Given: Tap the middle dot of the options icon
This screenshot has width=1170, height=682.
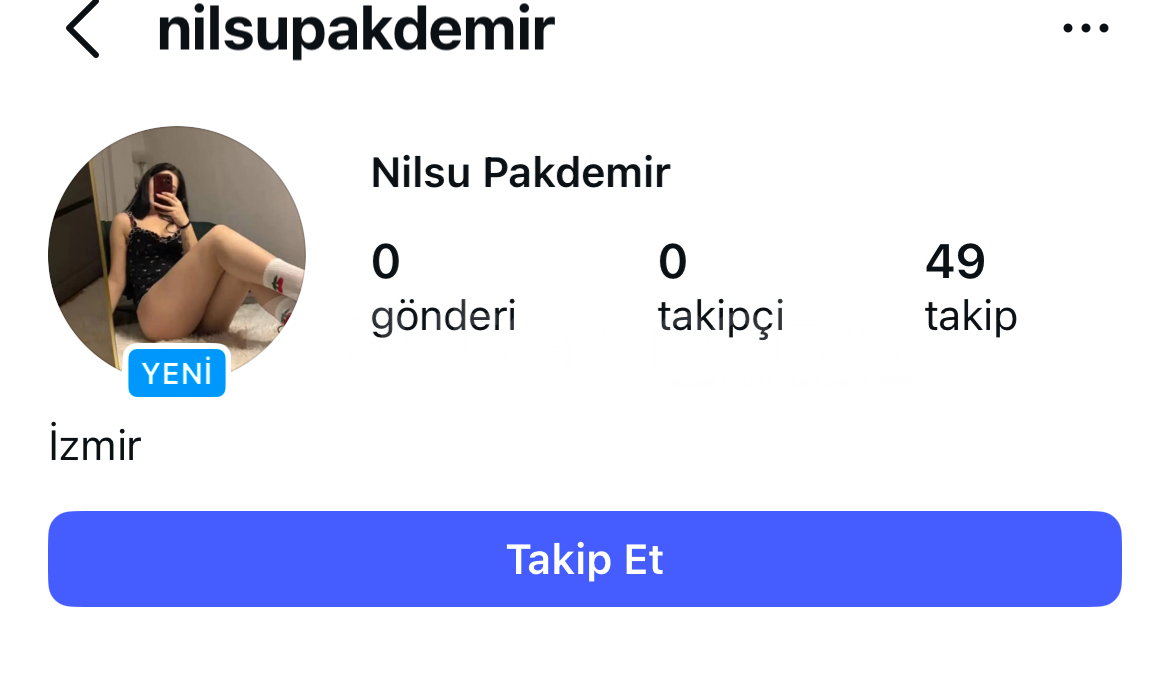Looking at the screenshot, I should pos(1086,29).
